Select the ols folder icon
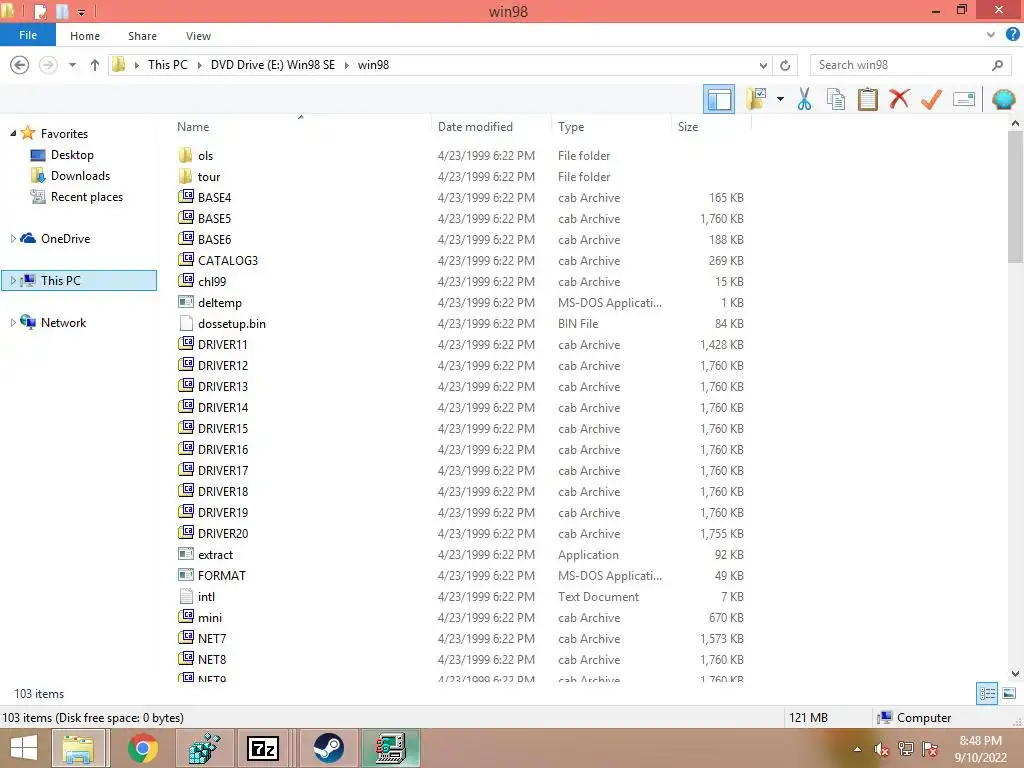The width and height of the screenshot is (1024, 768). [x=185, y=155]
